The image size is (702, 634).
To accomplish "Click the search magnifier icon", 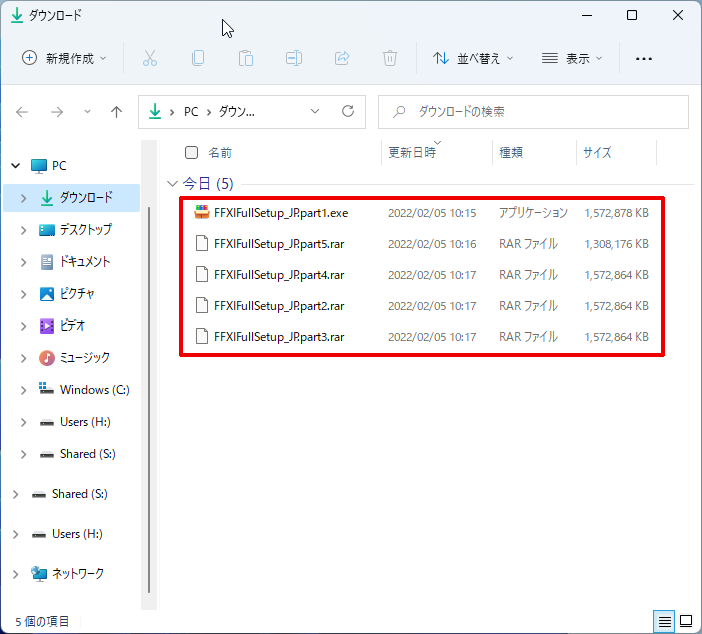I will coord(399,111).
